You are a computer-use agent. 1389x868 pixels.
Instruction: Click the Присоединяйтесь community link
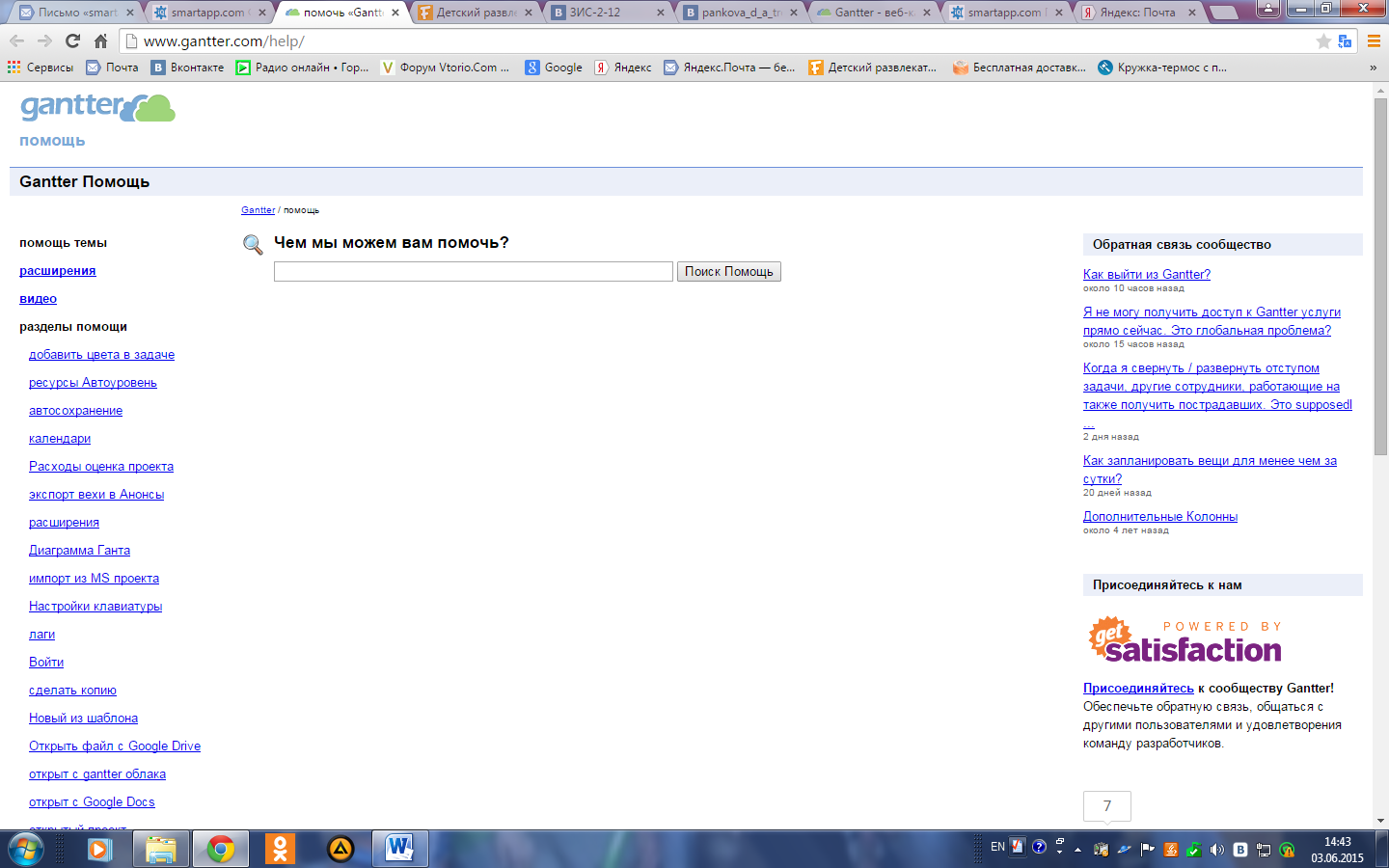coord(1138,689)
